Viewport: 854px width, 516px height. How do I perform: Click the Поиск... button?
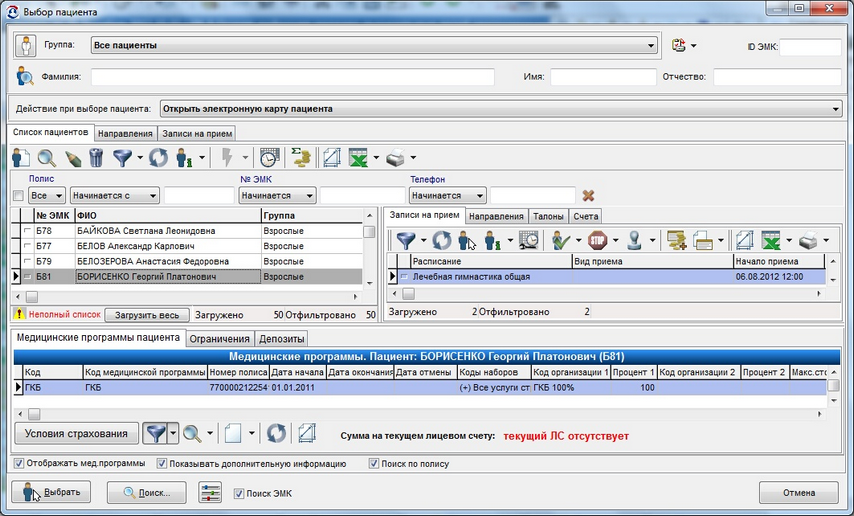point(147,493)
